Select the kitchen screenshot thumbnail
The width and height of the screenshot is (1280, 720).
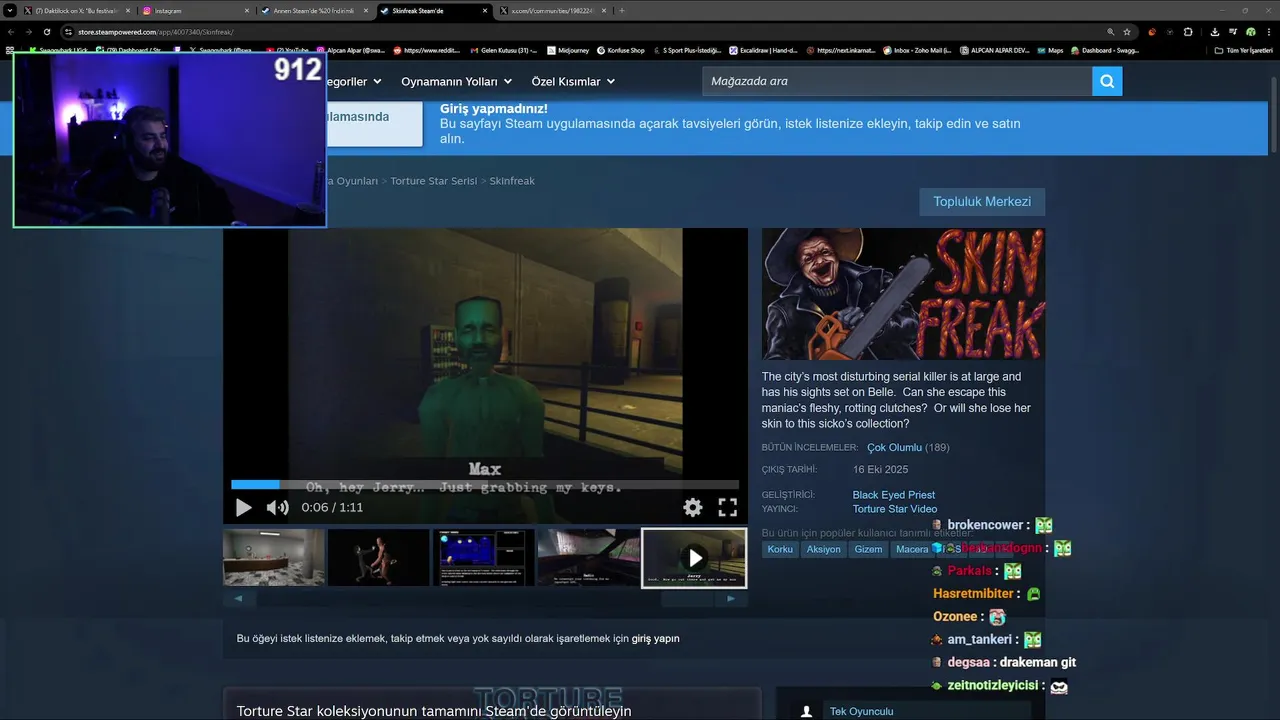[x=274, y=557]
